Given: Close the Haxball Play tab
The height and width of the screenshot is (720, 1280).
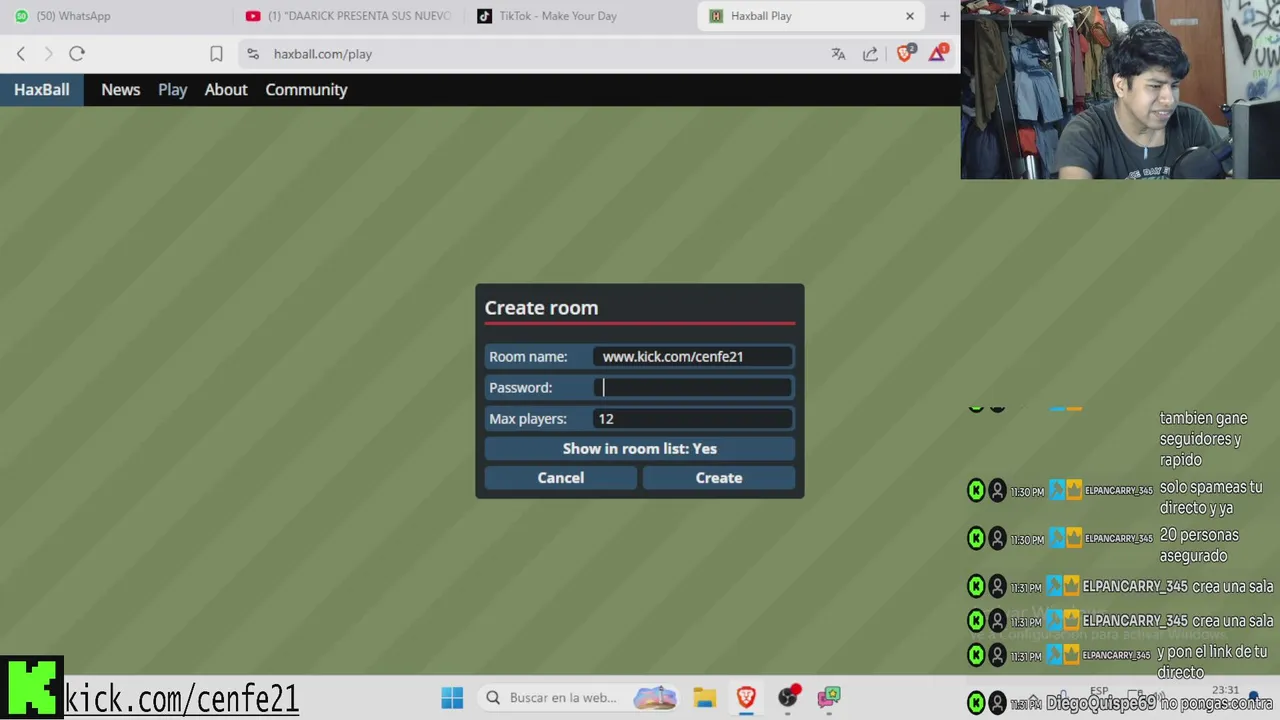Looking at the screenshot, I should 910,16.
